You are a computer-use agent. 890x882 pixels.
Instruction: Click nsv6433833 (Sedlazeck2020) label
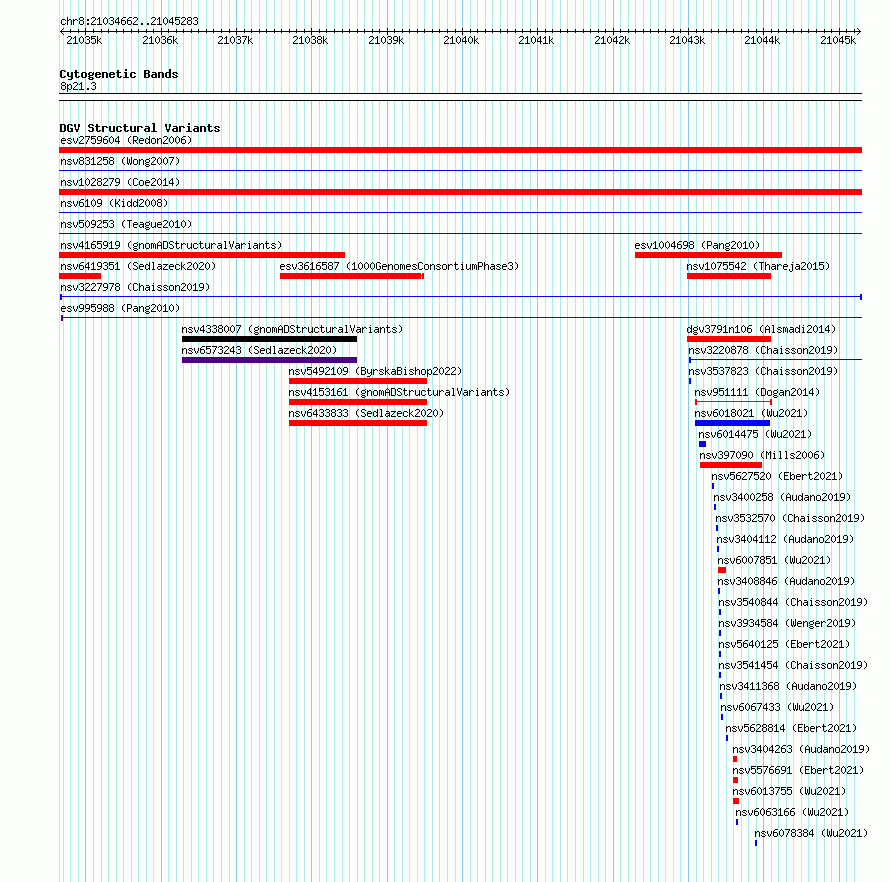point(366,413)
